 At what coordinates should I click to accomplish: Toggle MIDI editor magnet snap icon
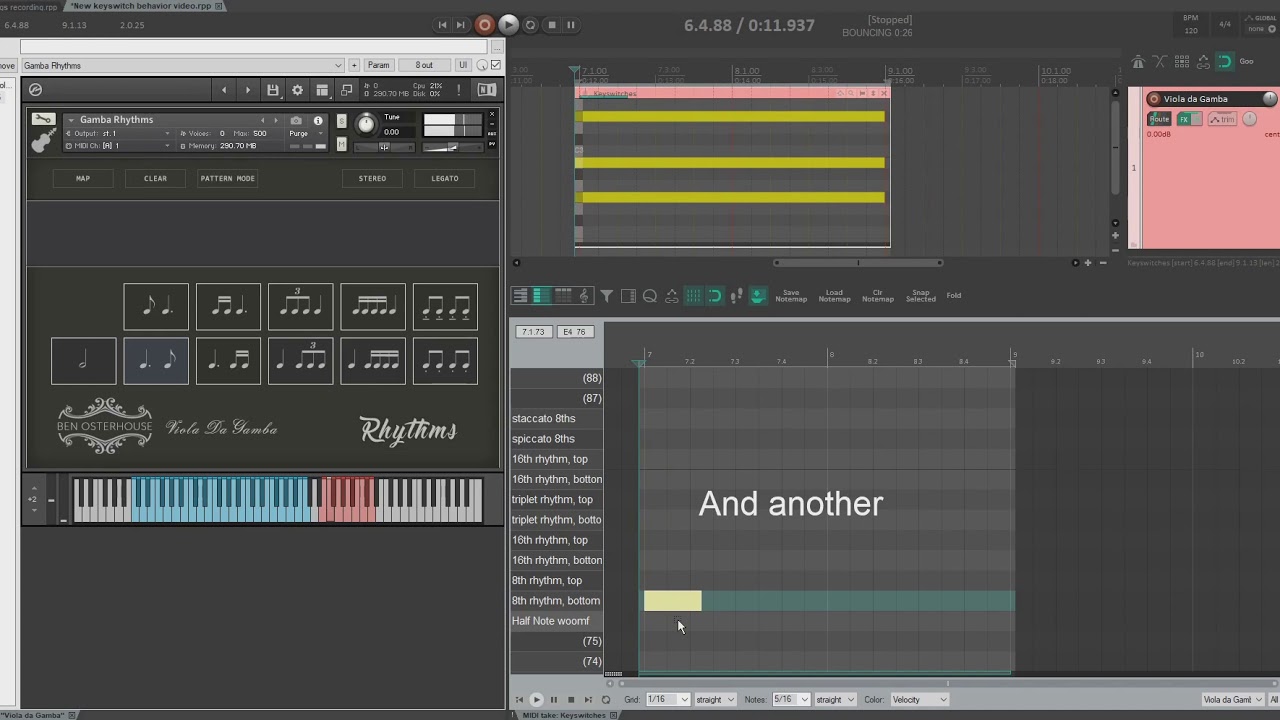(x=714, y=296)
